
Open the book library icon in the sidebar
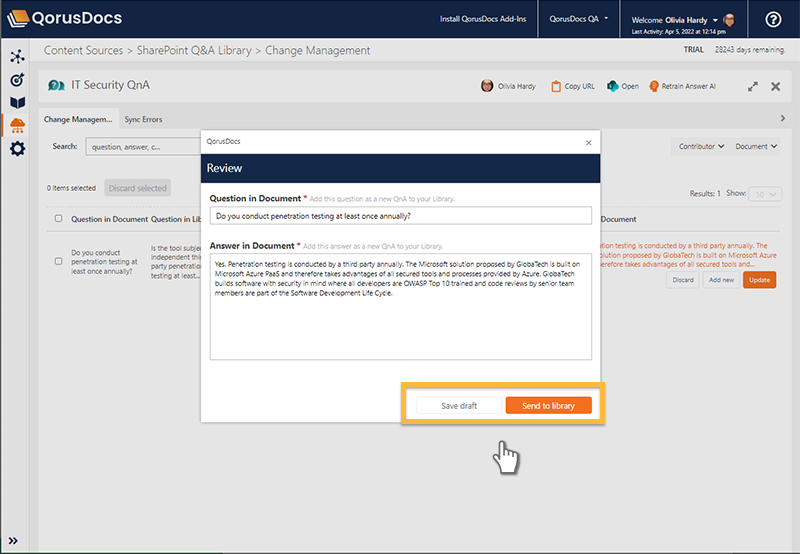[17, 102]
